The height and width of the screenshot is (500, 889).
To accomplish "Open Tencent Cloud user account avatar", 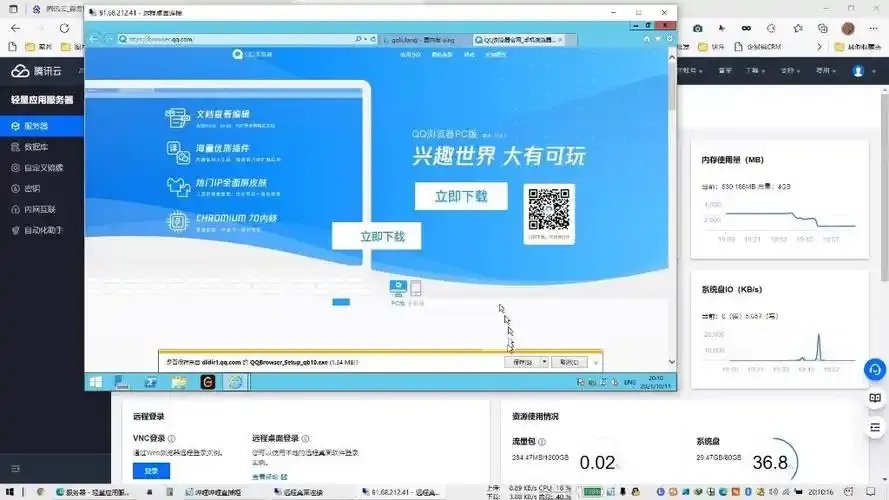I will (x=858, y=71).
